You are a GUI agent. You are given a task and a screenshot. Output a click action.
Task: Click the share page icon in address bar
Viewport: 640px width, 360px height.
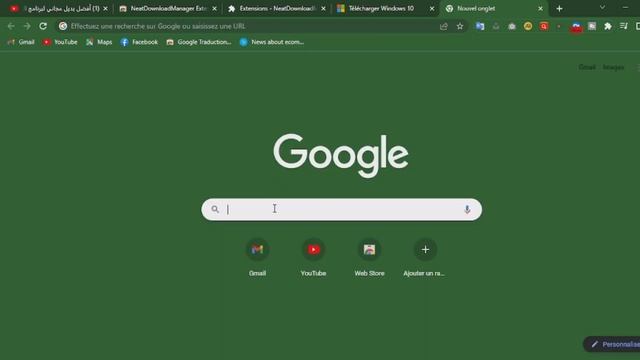coord(444,27)
